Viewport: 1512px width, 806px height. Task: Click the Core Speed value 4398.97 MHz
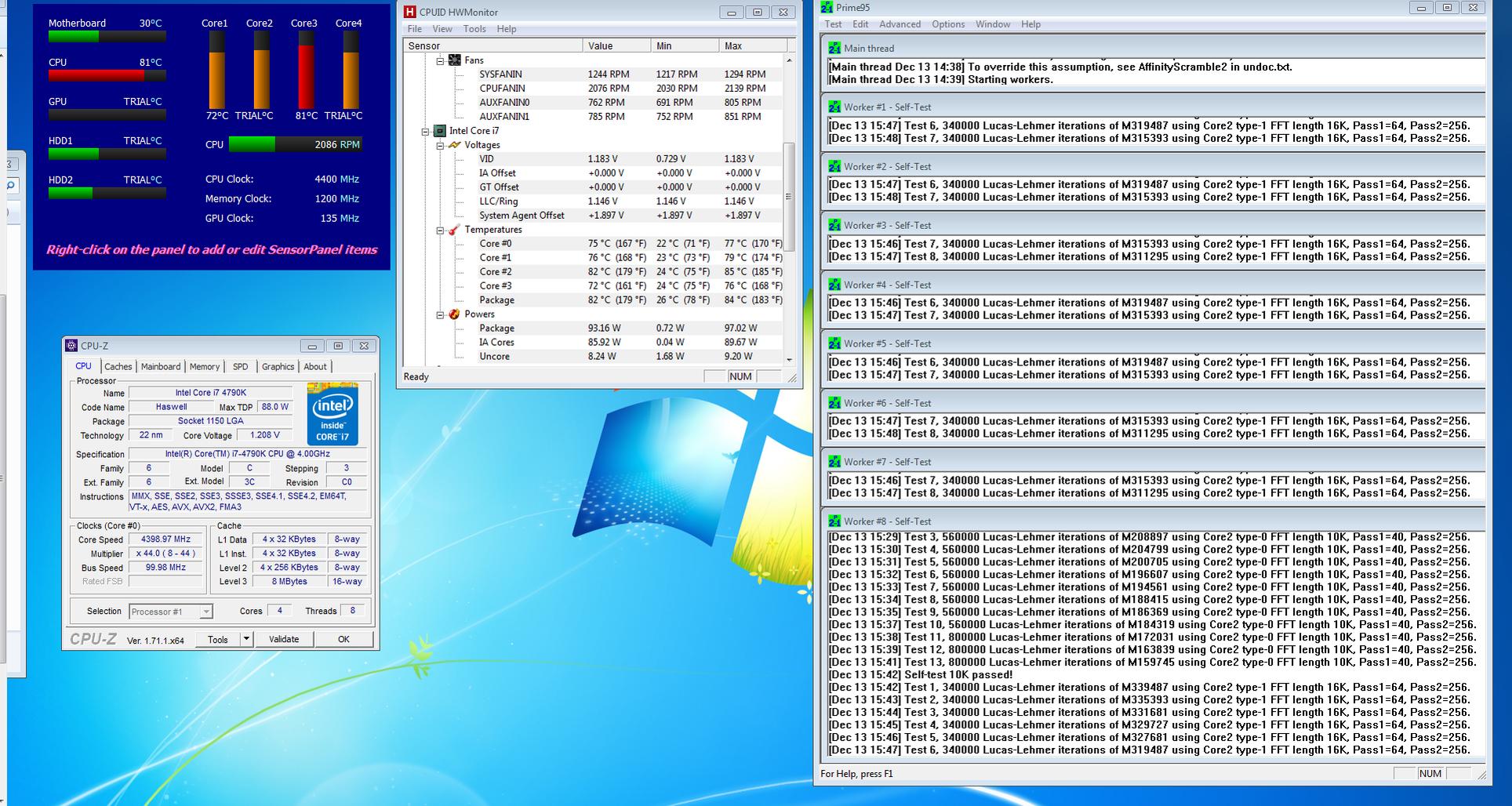[165, 539]
